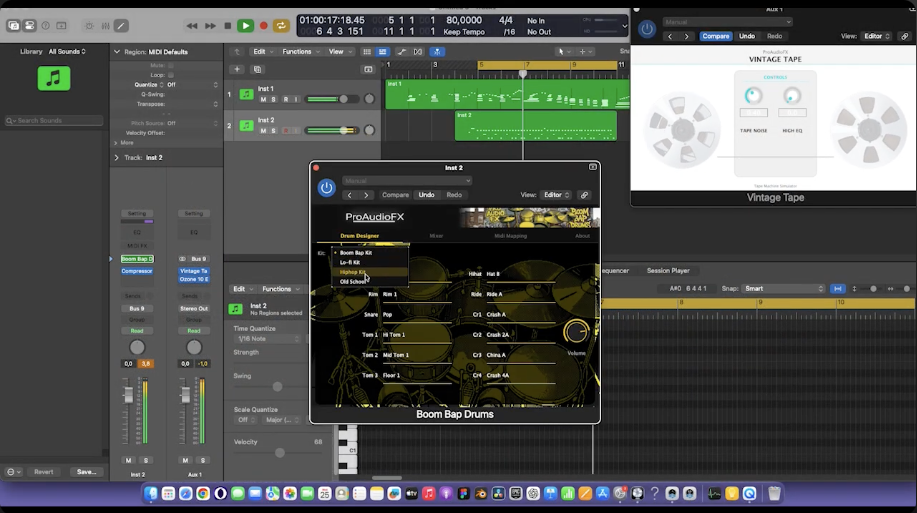Collapse the Region MIDI Defaults section

(x=117, y=52)
